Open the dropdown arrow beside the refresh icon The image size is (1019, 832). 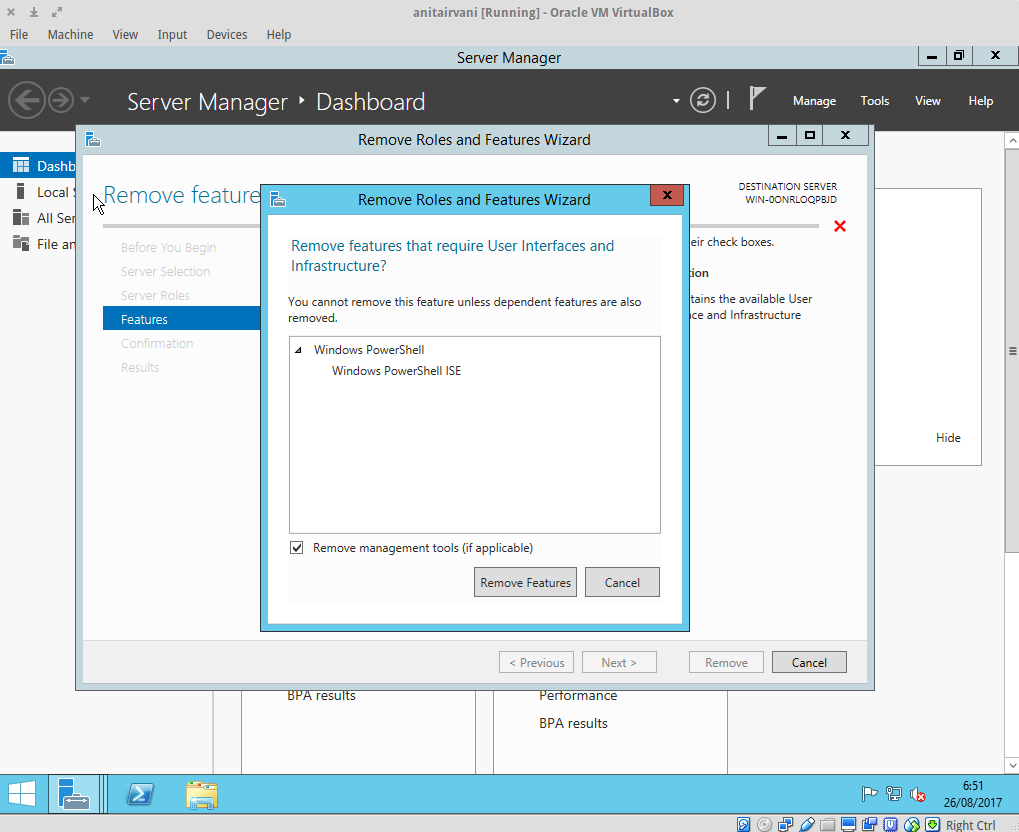pyautogui.click(x=676, y=101)
